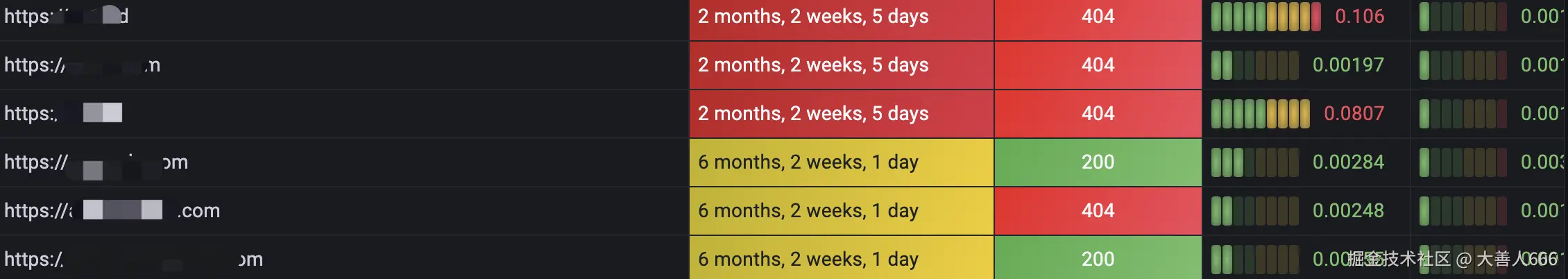Open the https link ending in '.com'
Viewport: 1568px width, 279px height.
point(112,210)
